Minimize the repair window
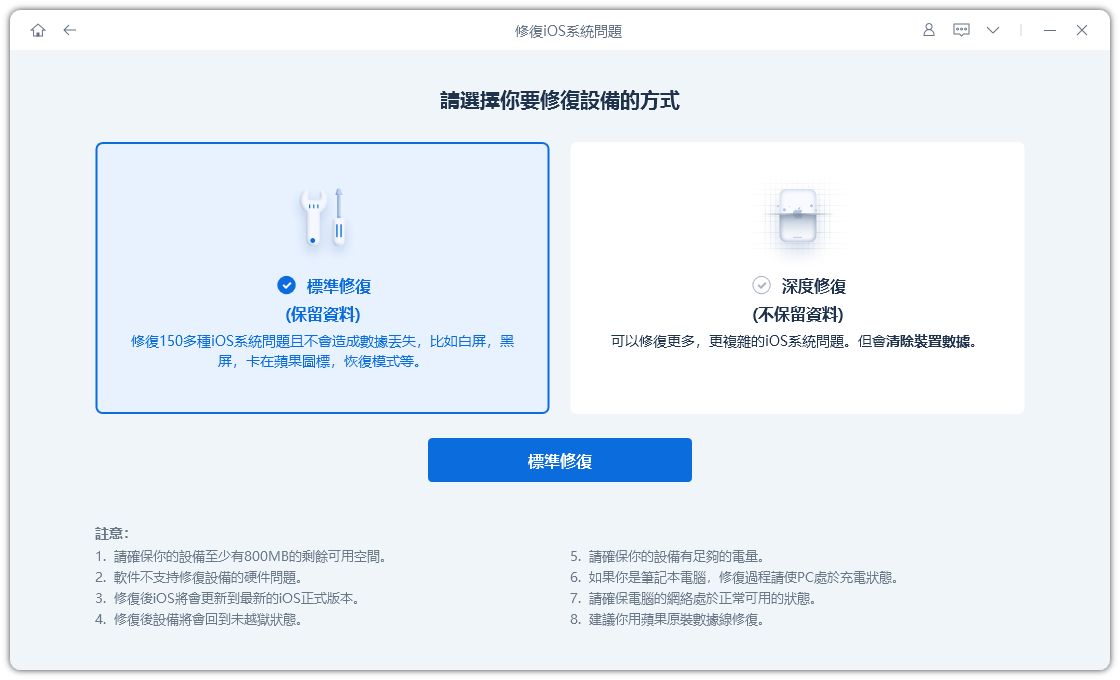 tap(1049, 30)
